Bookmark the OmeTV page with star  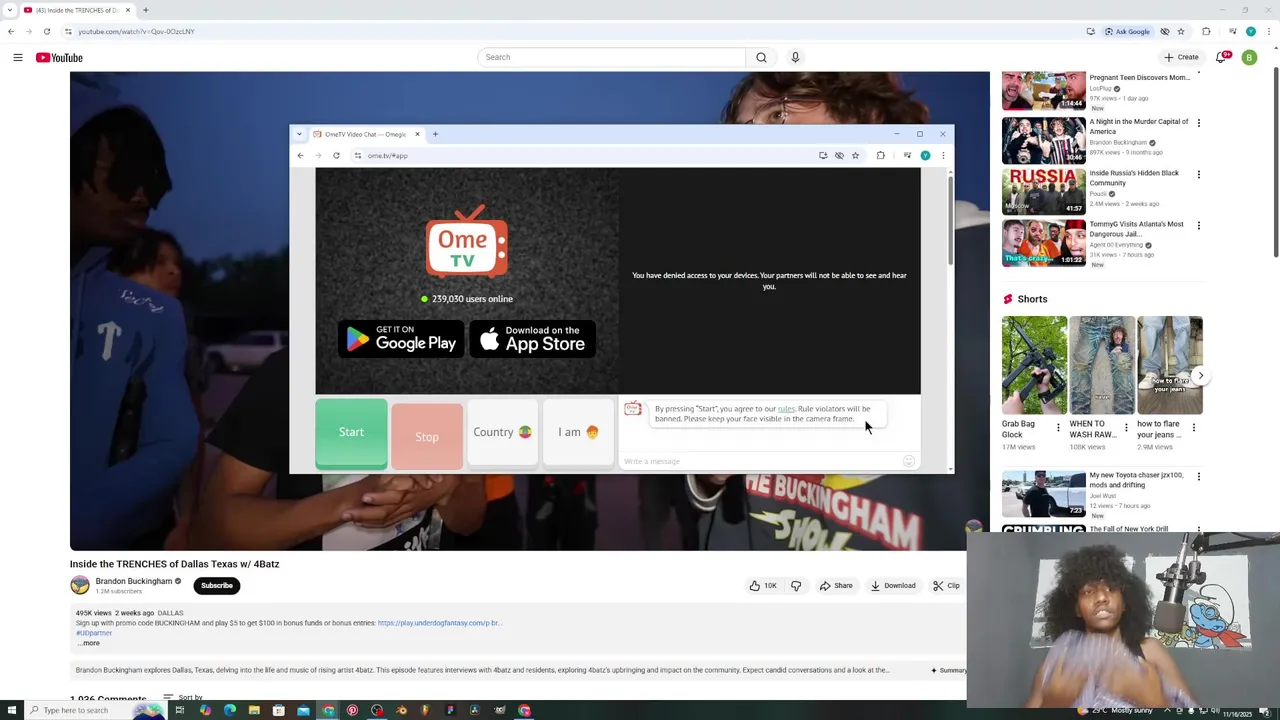[x=855, y=155]
